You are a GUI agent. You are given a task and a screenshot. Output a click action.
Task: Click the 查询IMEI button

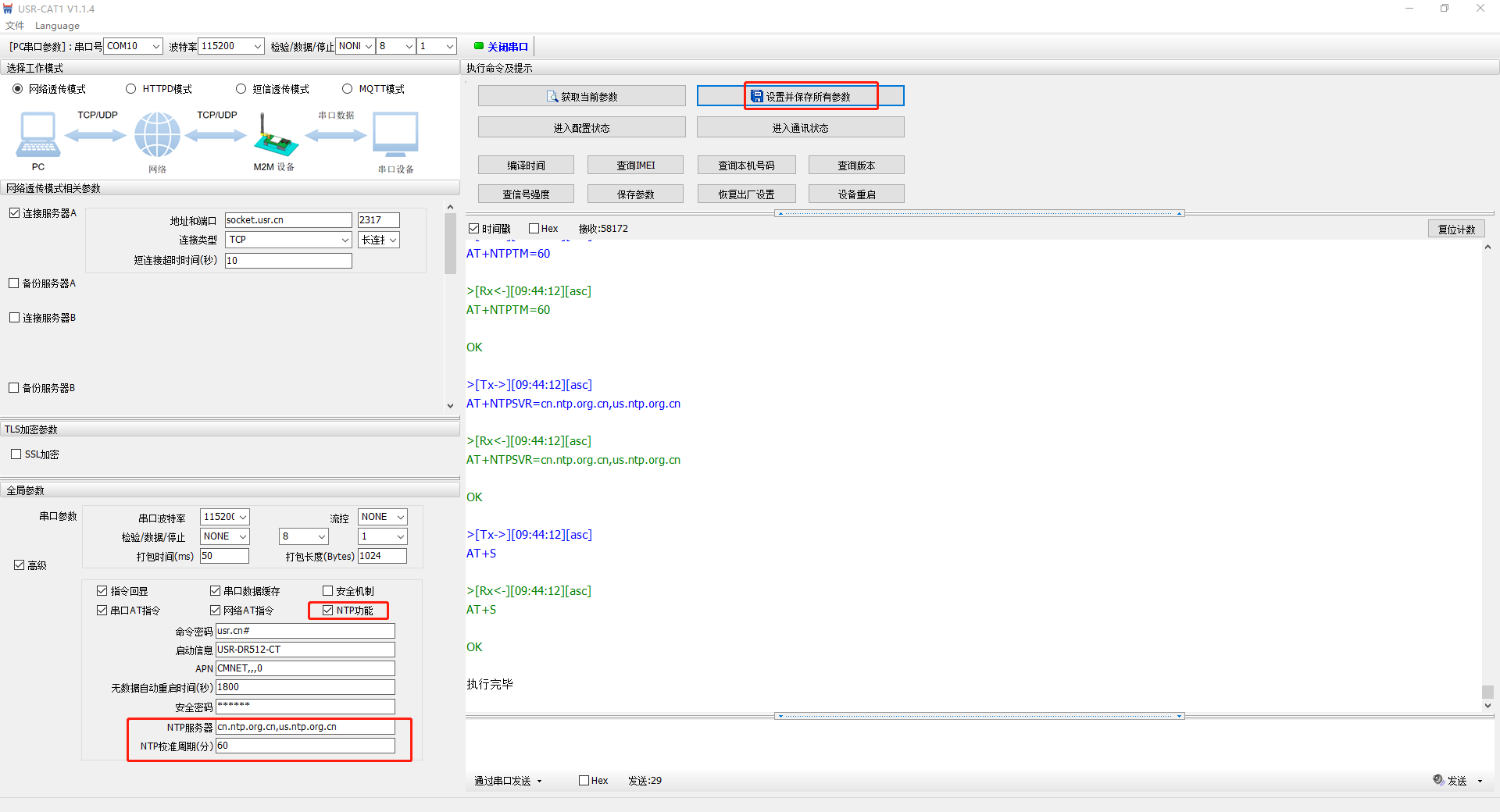pos(635,166)
